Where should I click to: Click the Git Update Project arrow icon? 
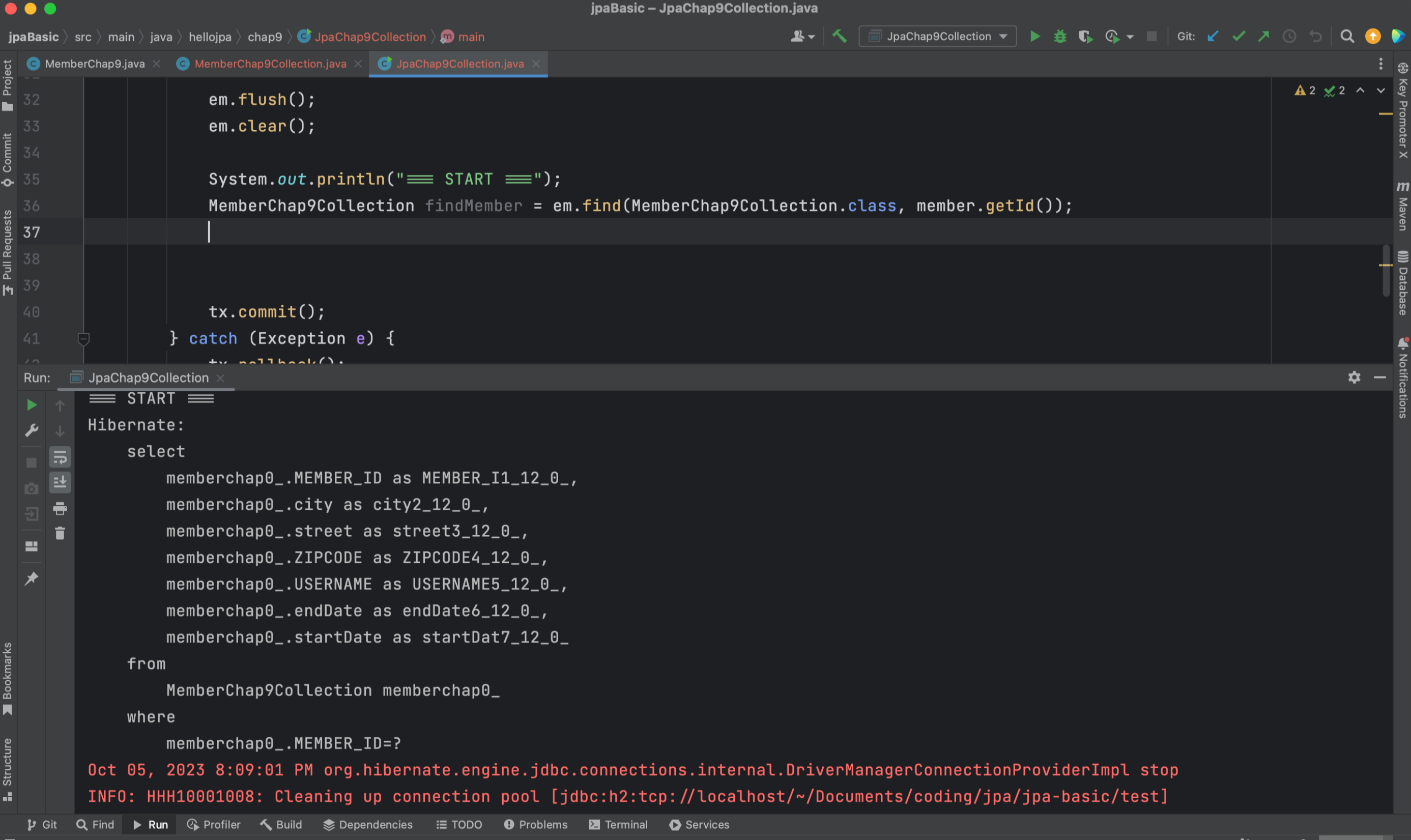[1213, 37]
